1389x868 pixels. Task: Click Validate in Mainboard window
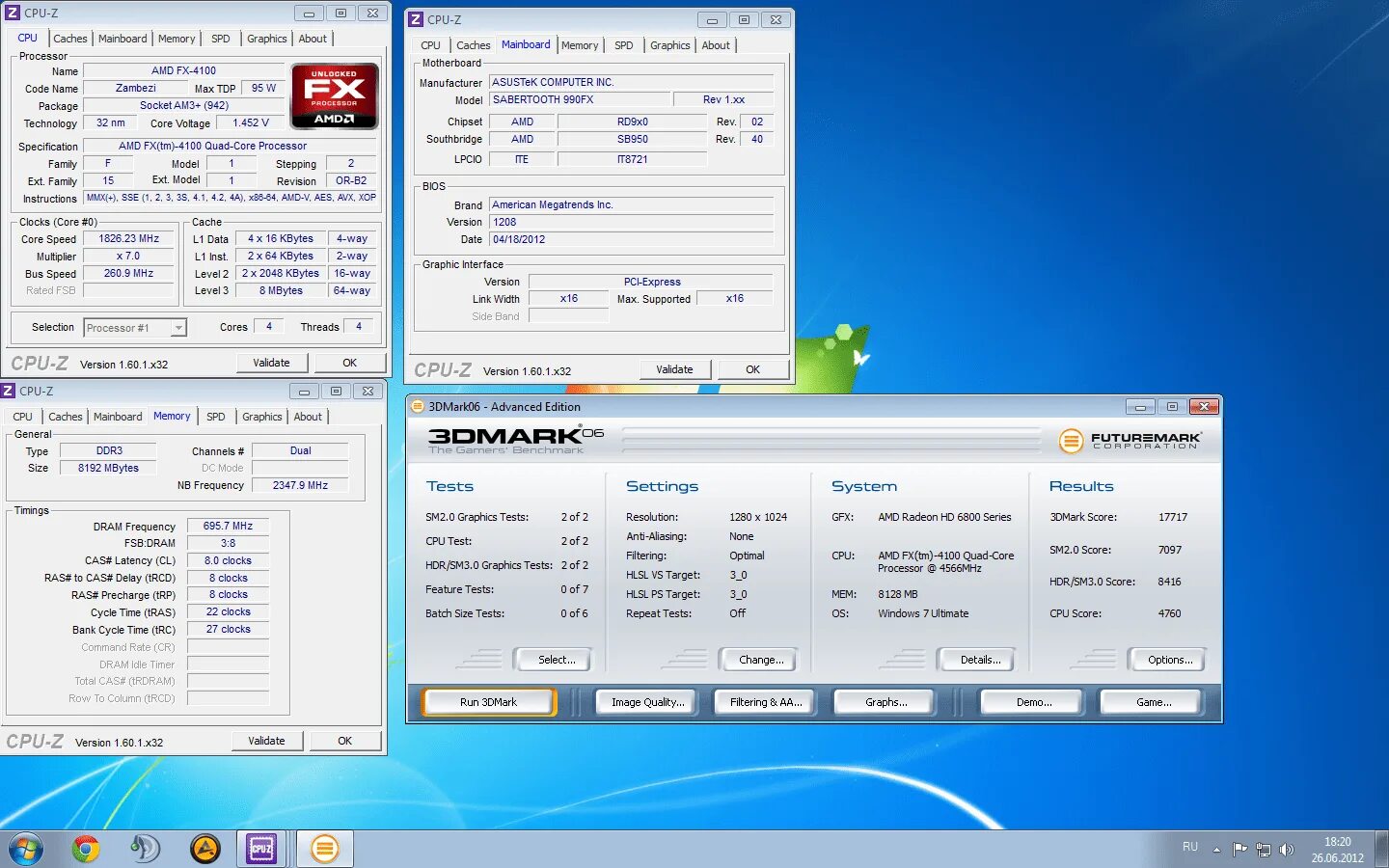point(674,369)
